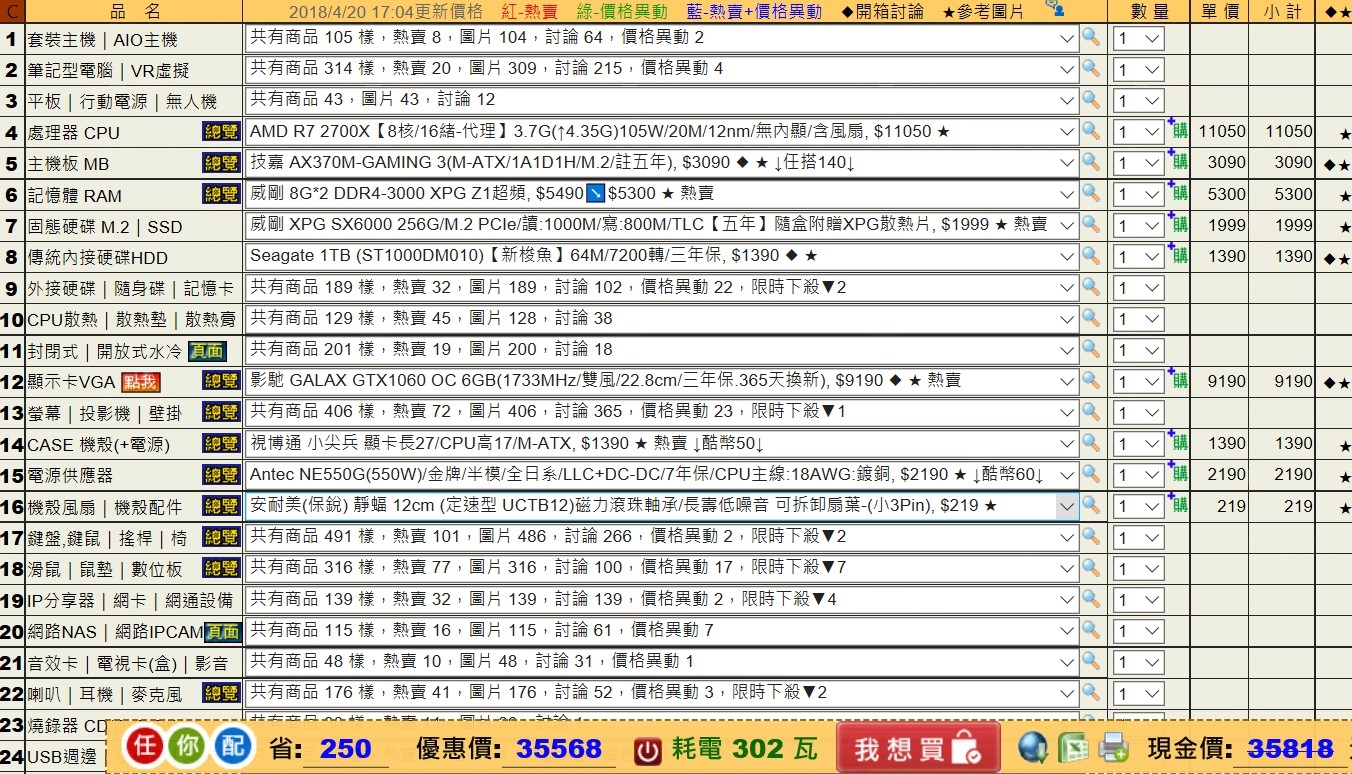Click the 總覽 button in the 顯示卡VGA row
Screen dimensions: 1352x774
[221, 381]
